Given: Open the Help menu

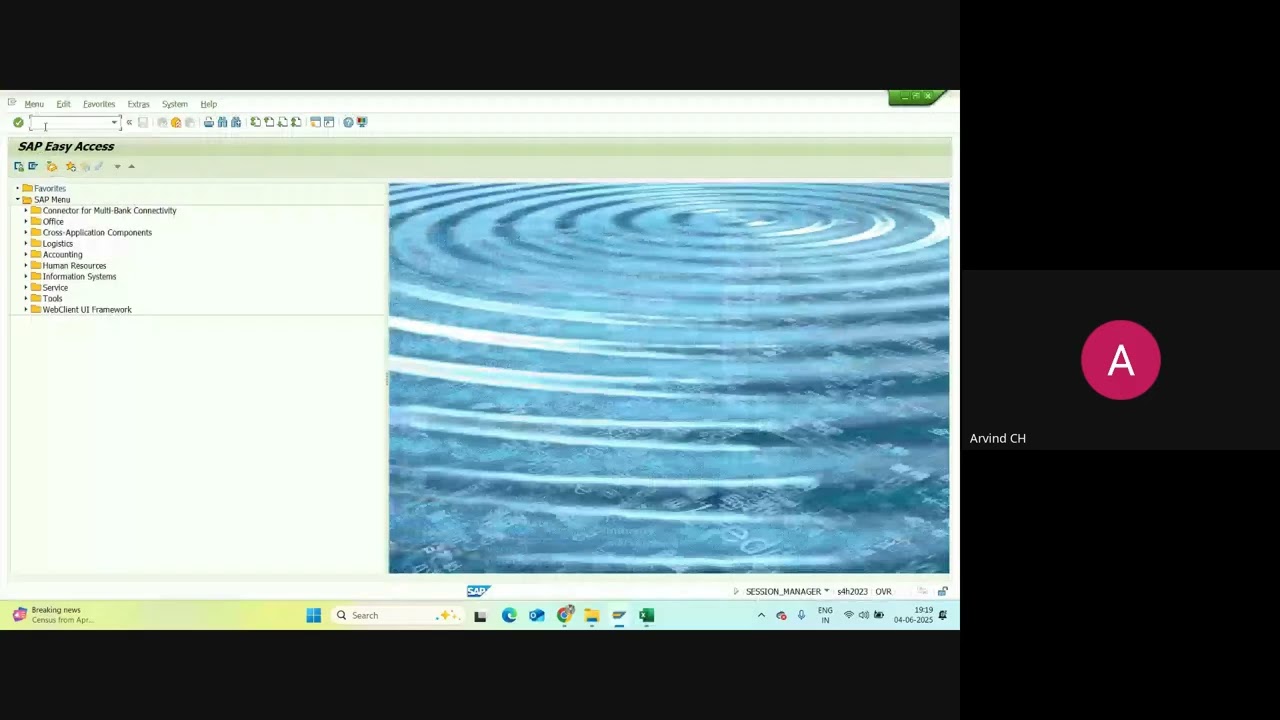Looking at the screenshot, I should pos(209,104).
